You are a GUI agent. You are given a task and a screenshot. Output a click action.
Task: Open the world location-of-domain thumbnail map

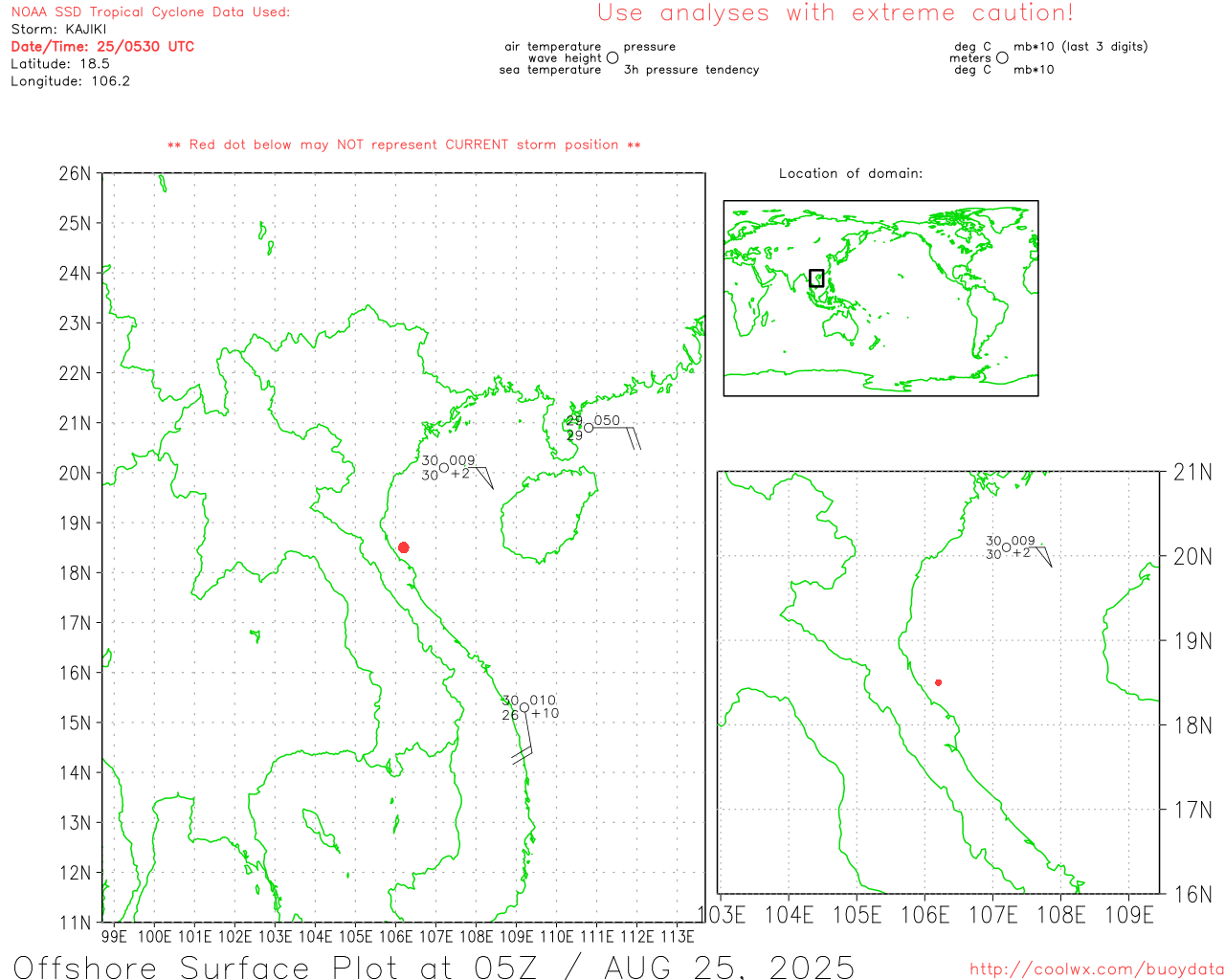[880, 299]
